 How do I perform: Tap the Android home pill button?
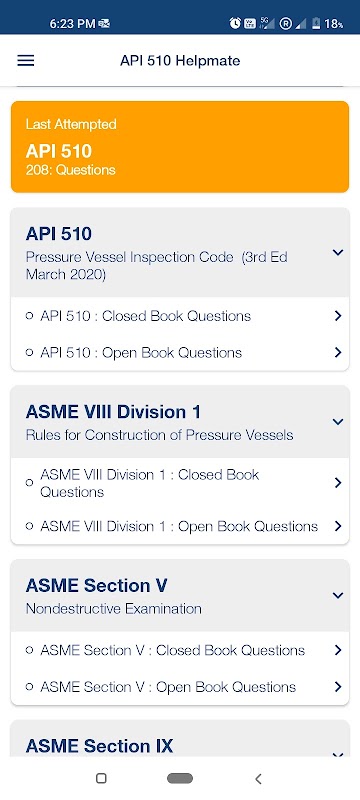[180, 778]
